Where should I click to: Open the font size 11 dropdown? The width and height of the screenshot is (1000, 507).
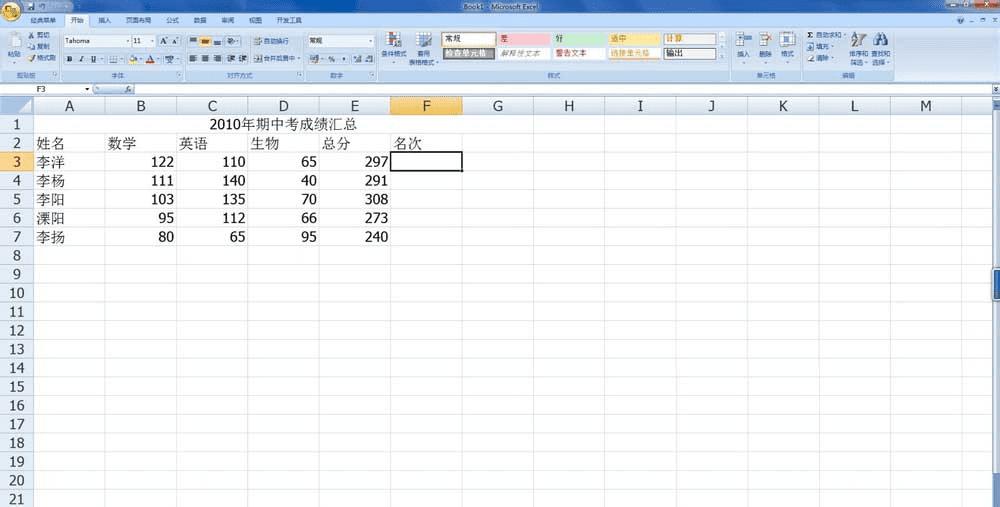(152, 41)
